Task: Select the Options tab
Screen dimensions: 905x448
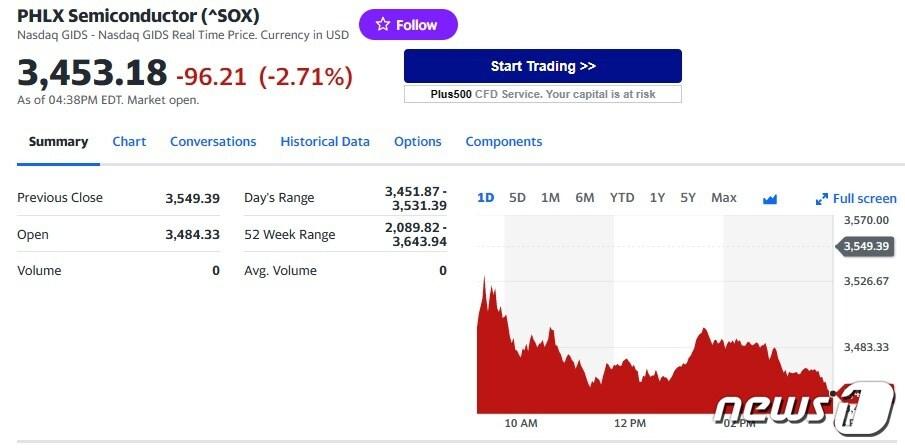Action: [417, 142]
